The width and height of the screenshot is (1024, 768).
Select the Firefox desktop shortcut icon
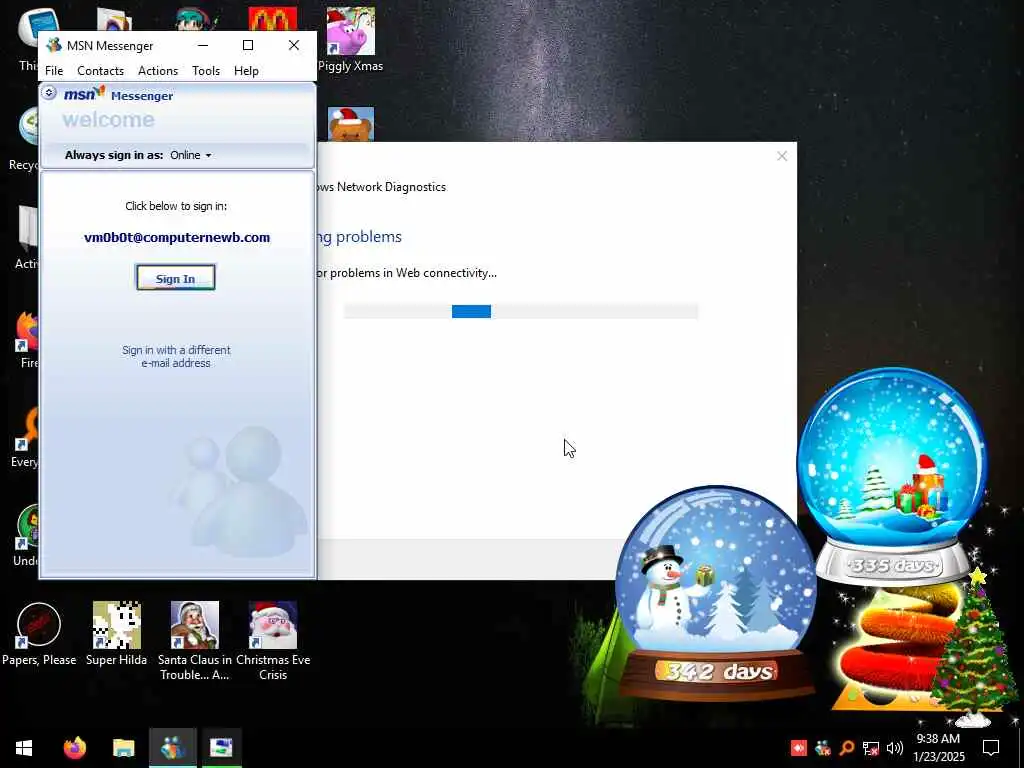(x=26, y=340)
